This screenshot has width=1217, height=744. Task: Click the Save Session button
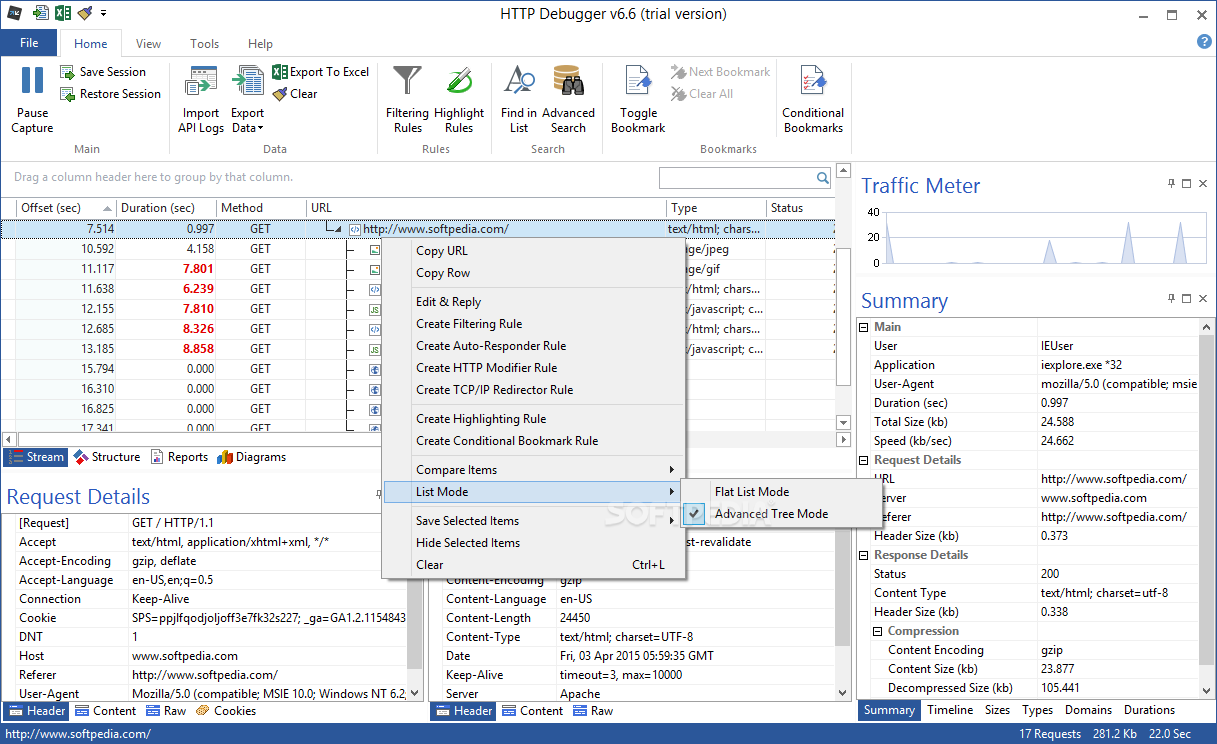(103, 72)
